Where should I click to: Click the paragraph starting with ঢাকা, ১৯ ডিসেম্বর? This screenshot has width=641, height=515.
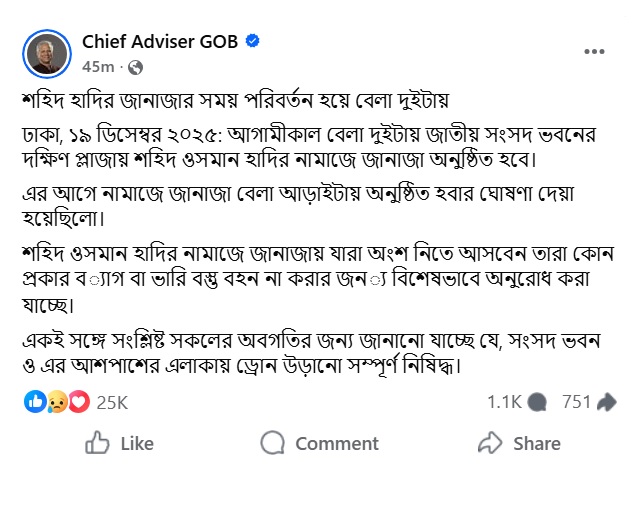tap(320, 146)
